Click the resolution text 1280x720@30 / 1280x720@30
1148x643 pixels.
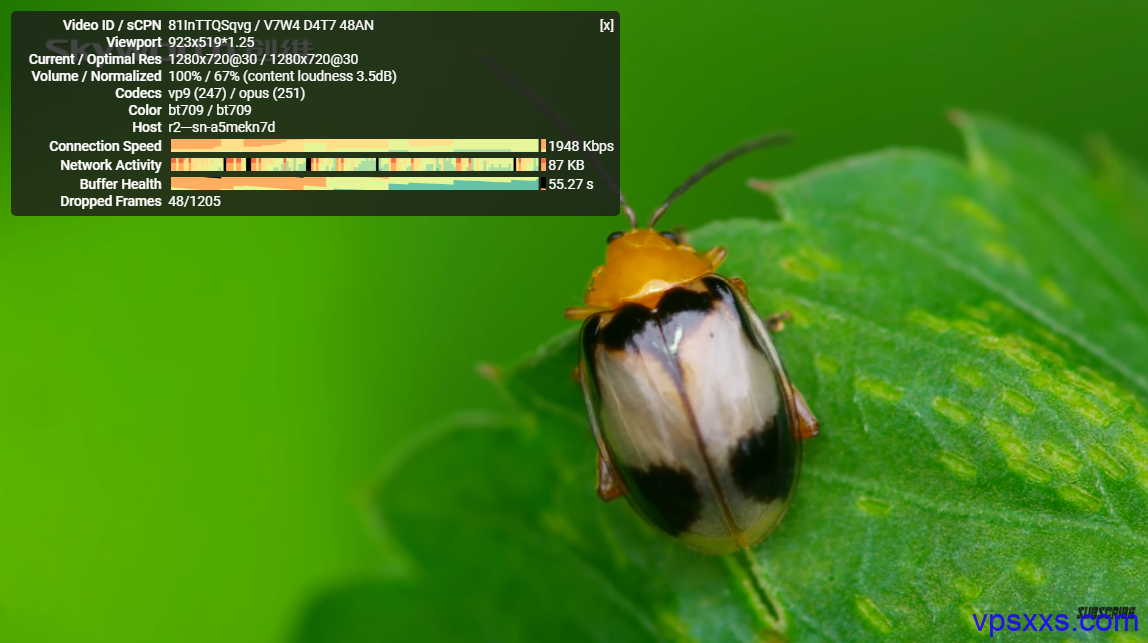pos(264,59)
